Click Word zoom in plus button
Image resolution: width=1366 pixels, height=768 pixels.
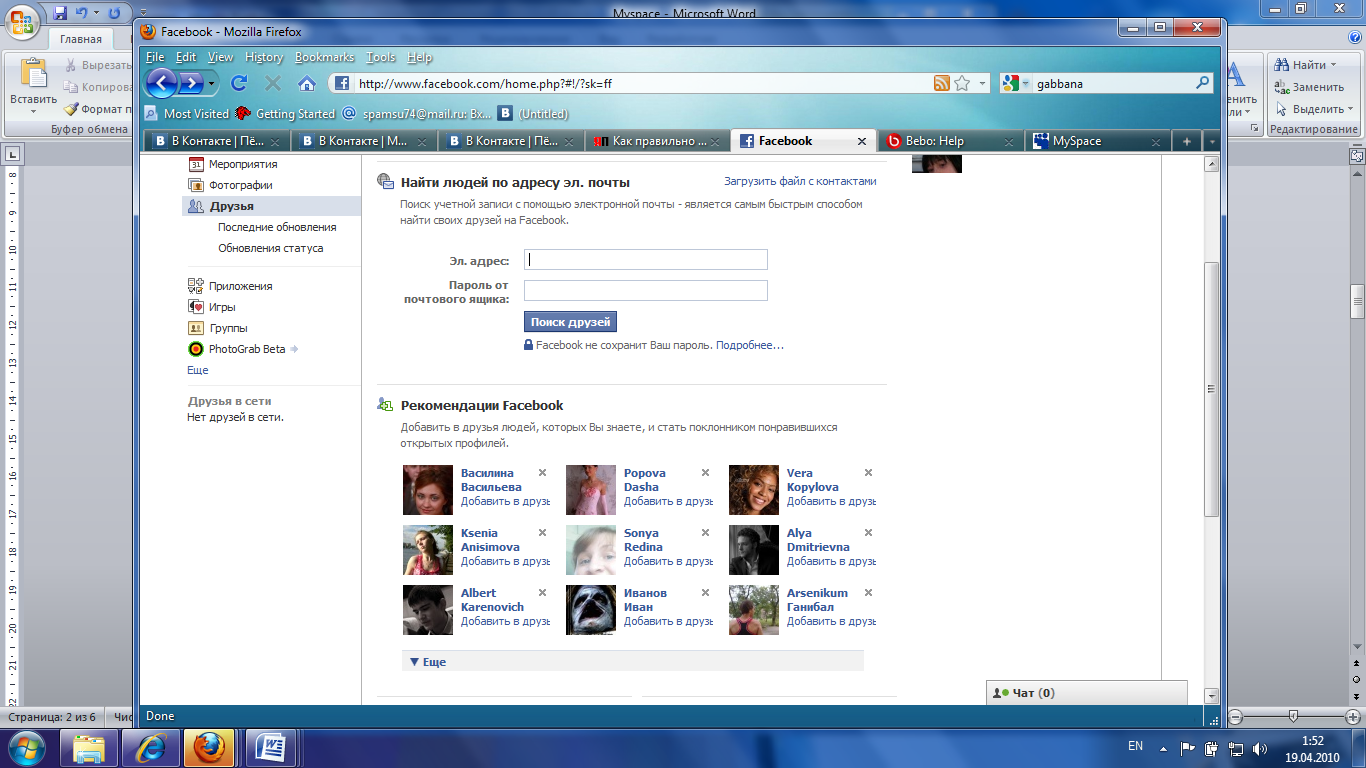tap(1353, 717)
